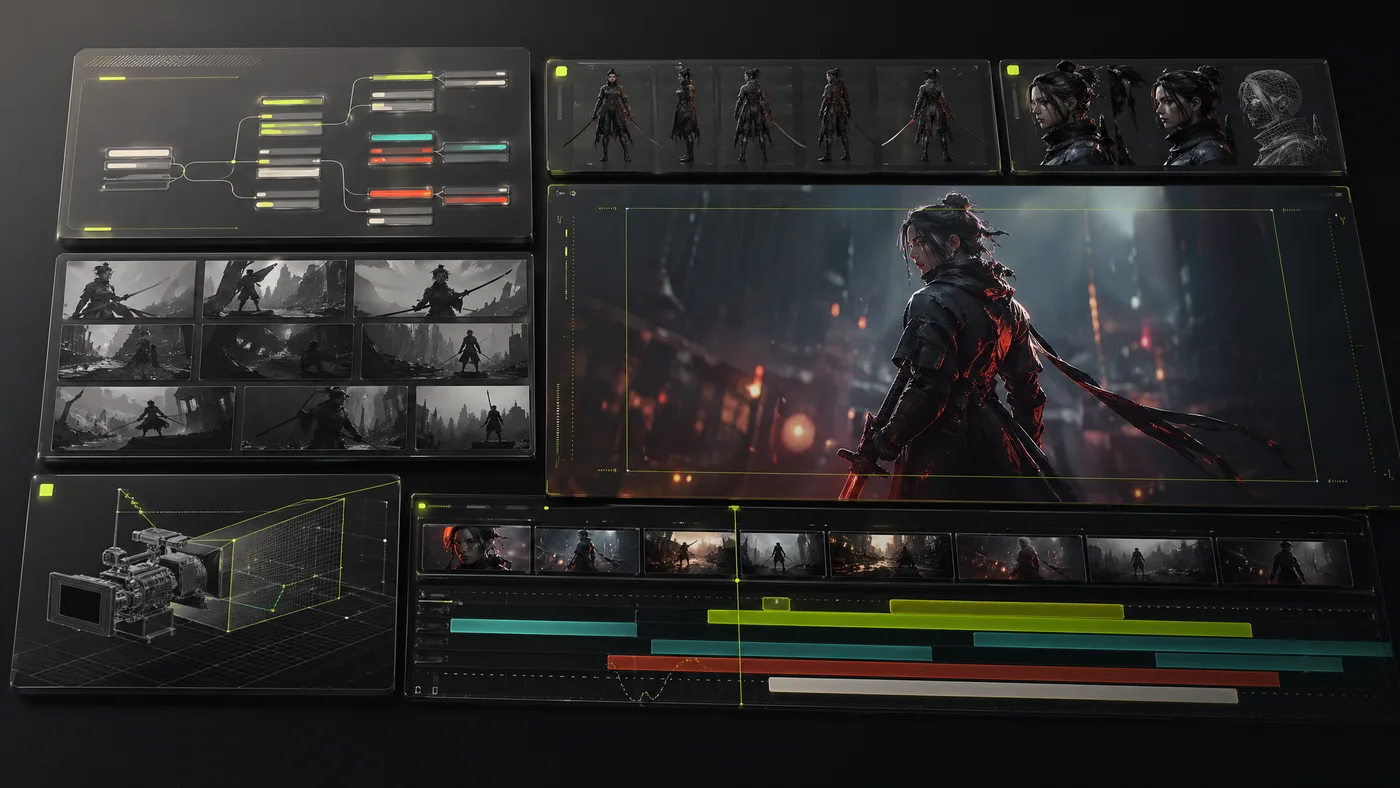Pick the fourth full-body pose in the turnaround panel
The height and width of the screenshot is (788, 1400).
pyautogui.click(x=834, y=115)
